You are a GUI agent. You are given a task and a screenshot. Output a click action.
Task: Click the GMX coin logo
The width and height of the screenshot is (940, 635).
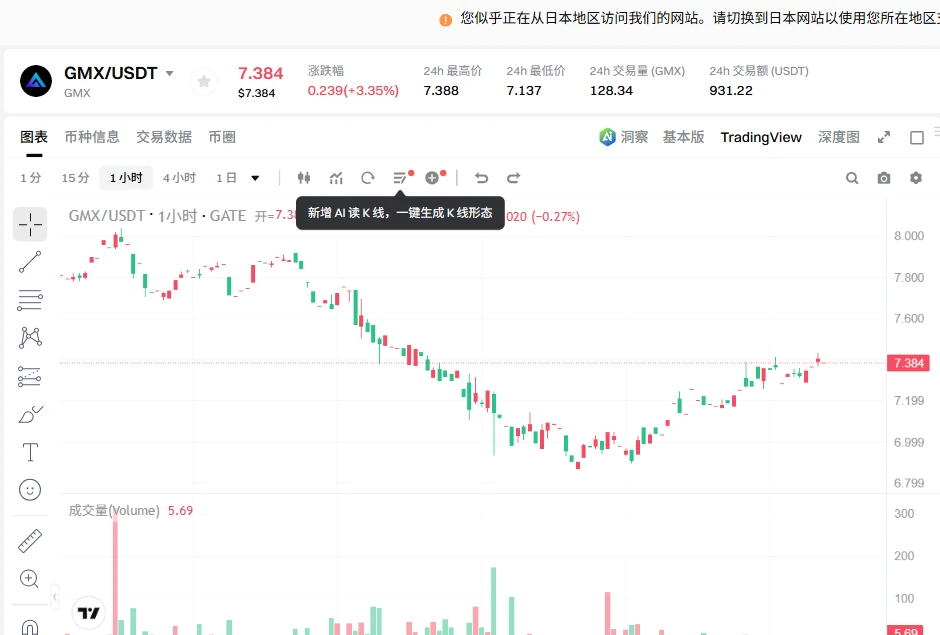tap(36, 81)
